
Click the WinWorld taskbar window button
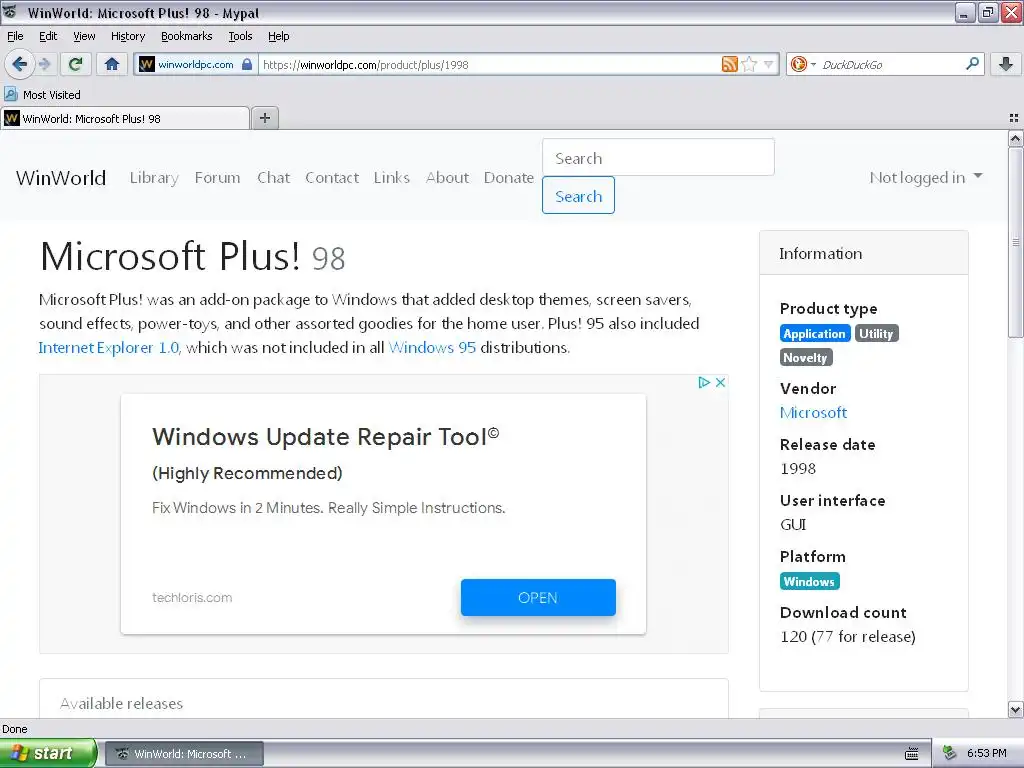pos(185,754)
